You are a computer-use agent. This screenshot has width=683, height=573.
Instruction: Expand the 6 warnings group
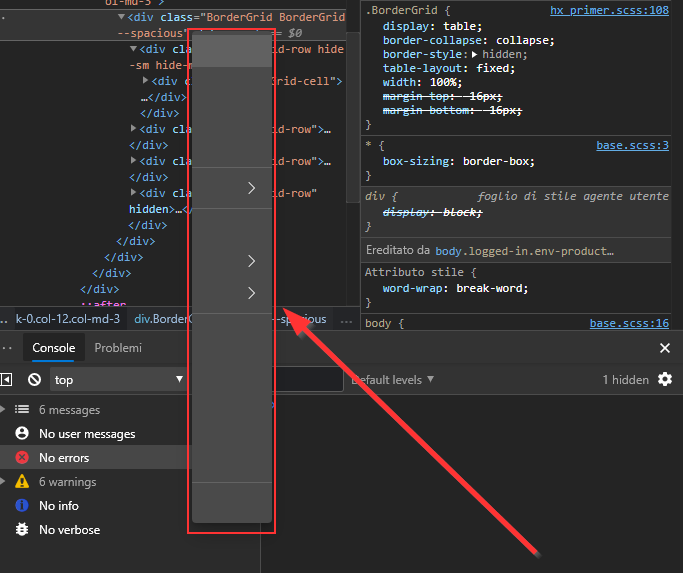pyautogui.click(x=3, y=481)
